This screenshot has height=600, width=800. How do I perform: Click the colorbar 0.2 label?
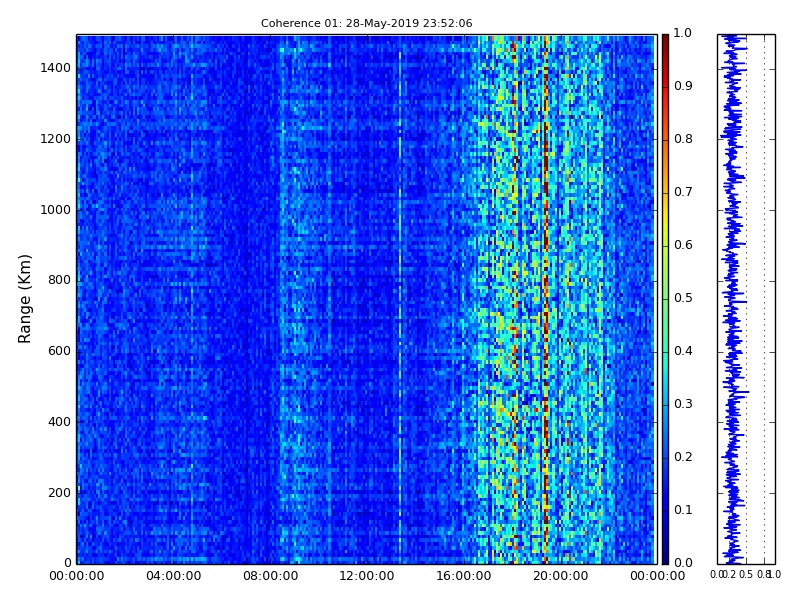click(683, 457)
